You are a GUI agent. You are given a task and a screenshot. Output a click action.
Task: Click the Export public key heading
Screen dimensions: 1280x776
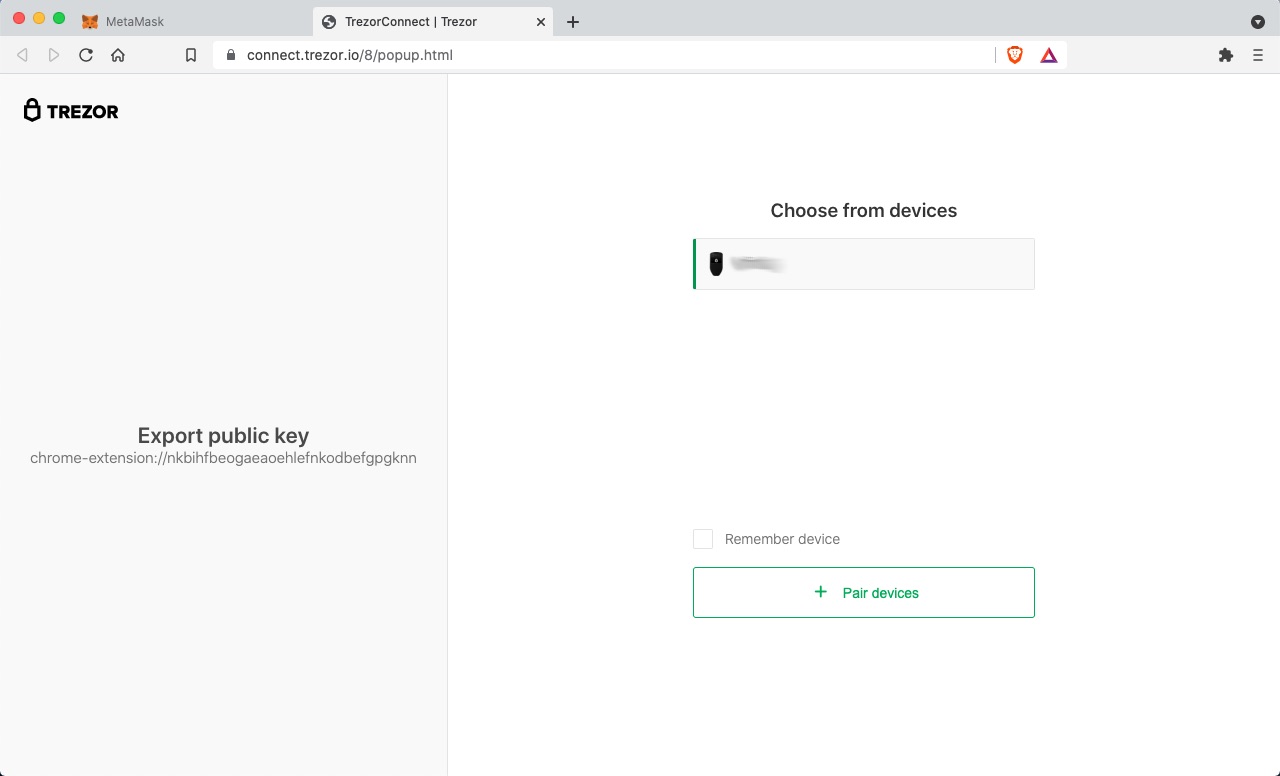(223, 436)
